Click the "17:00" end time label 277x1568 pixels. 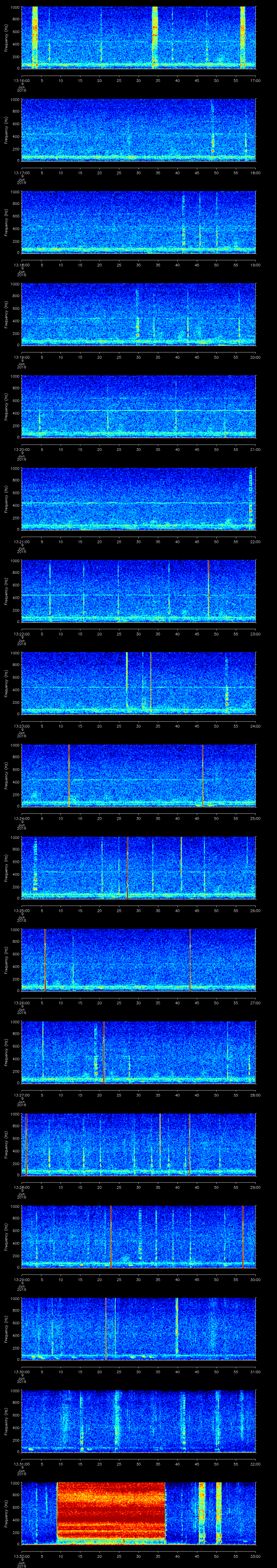point(255,80)
